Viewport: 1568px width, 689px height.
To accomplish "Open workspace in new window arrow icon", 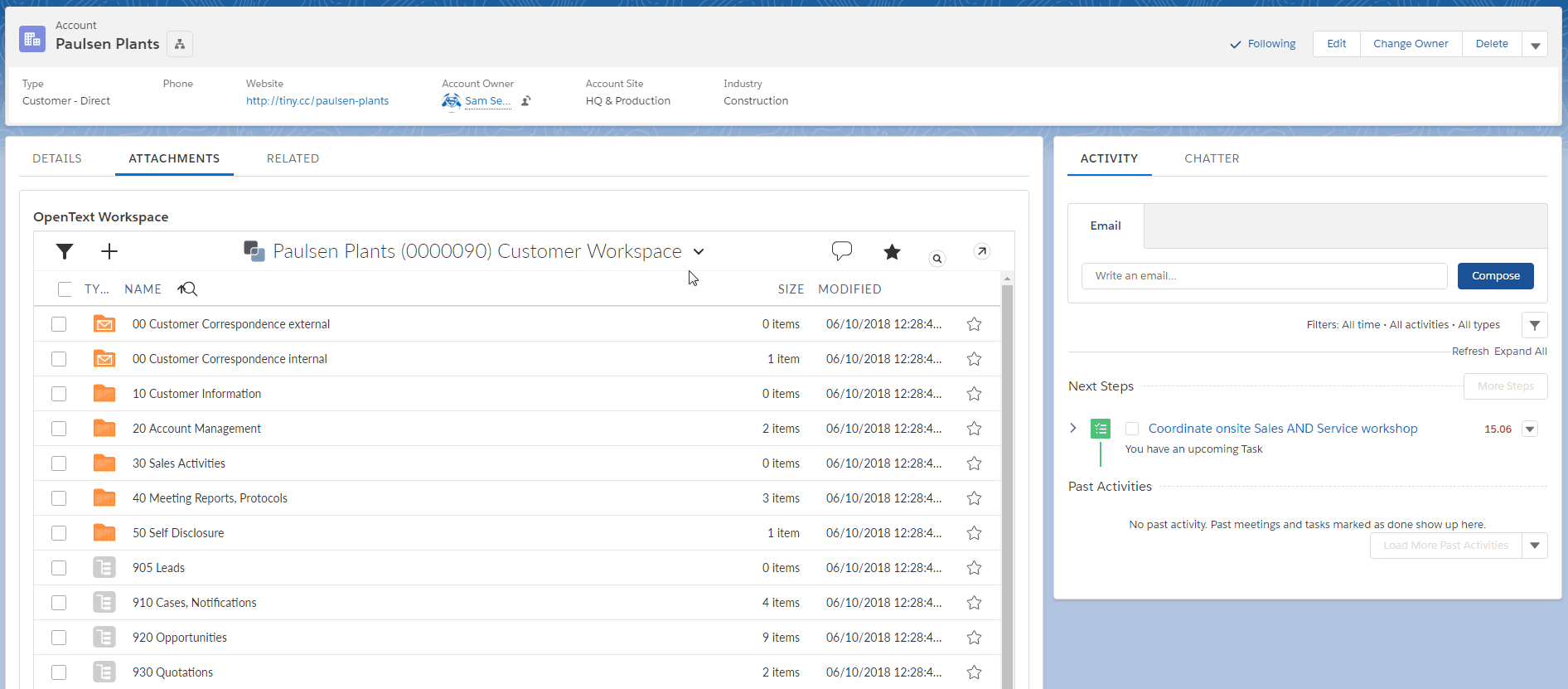I will (x=982, y=251).
